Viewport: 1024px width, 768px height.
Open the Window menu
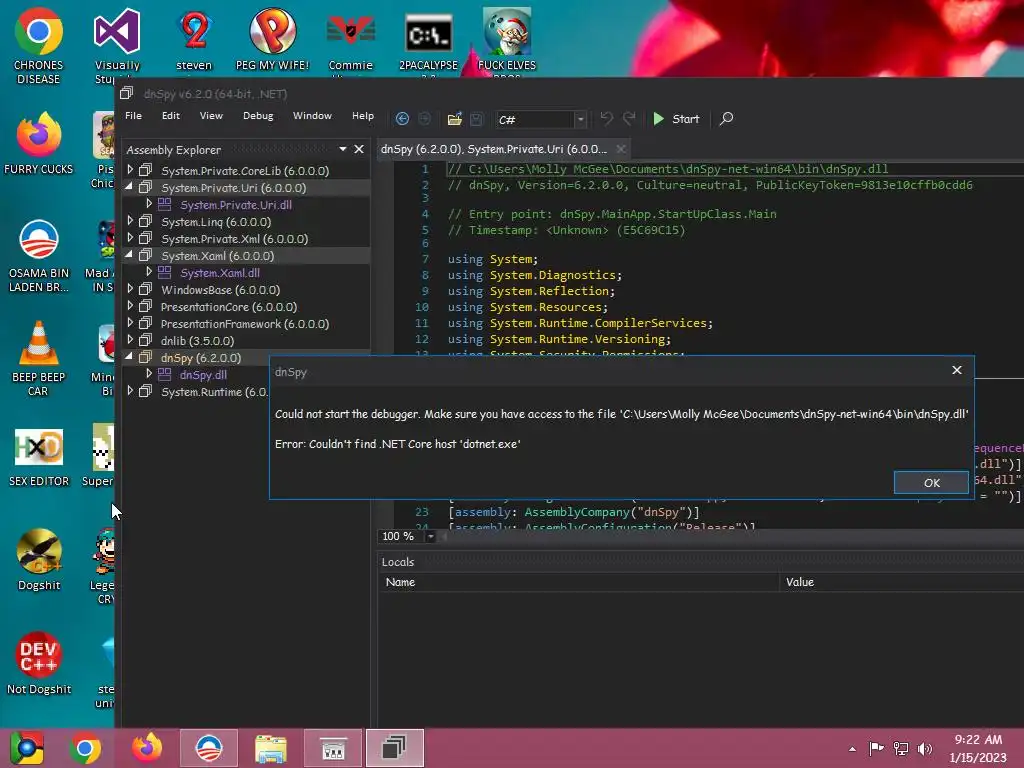[x=312, y=116]
